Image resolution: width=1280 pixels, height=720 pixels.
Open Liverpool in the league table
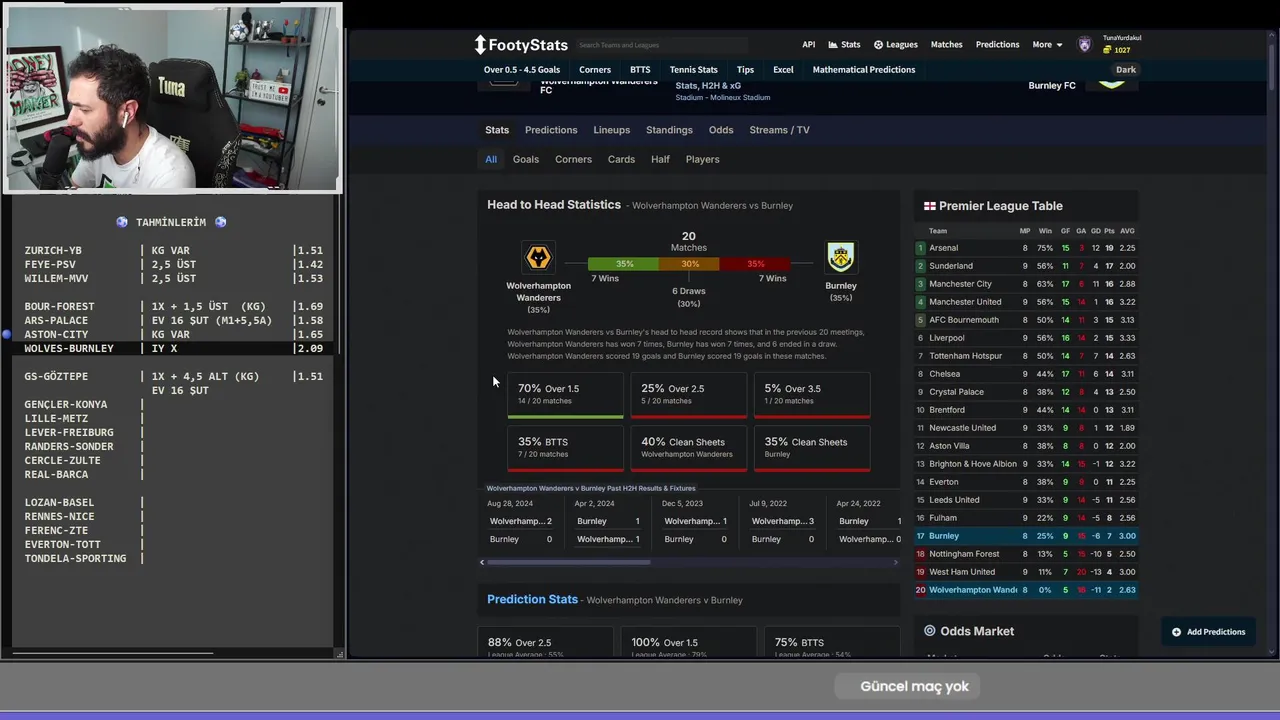click(1027, 338)
